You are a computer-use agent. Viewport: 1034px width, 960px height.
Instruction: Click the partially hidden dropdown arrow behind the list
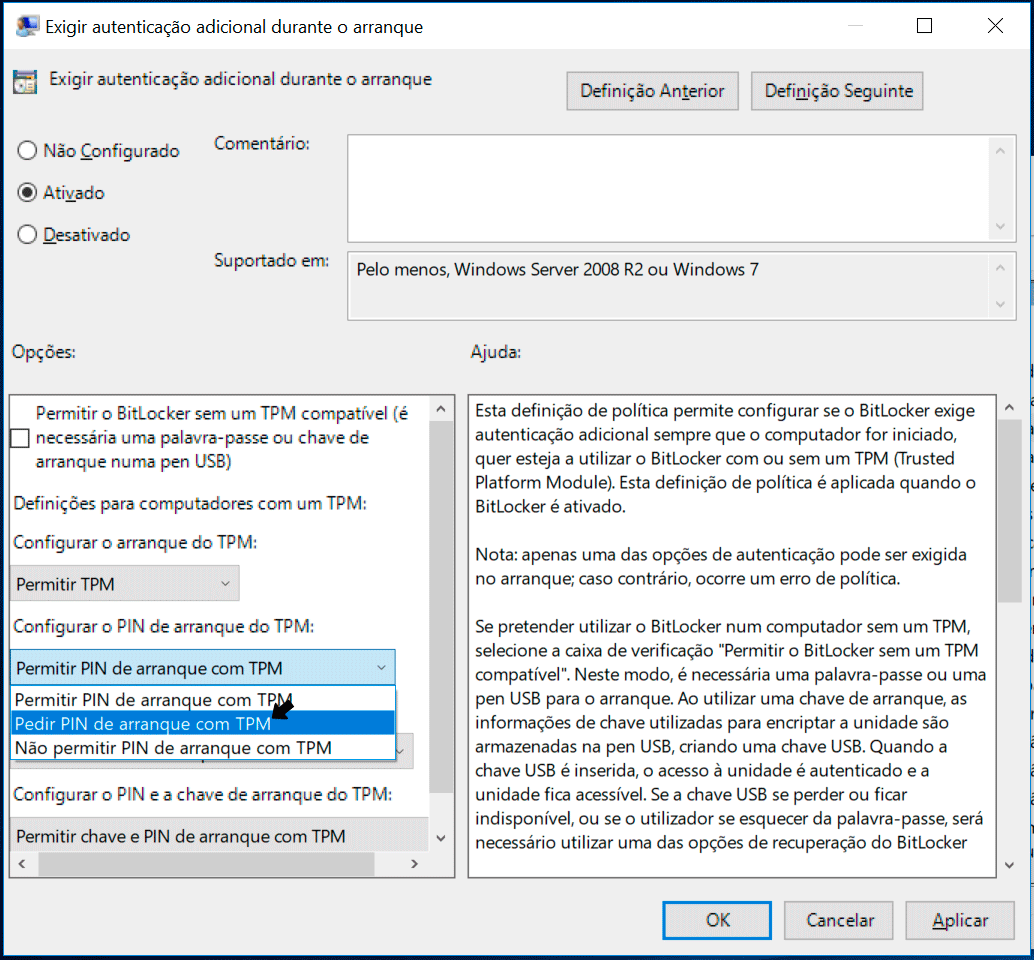(x=400, y=751)
